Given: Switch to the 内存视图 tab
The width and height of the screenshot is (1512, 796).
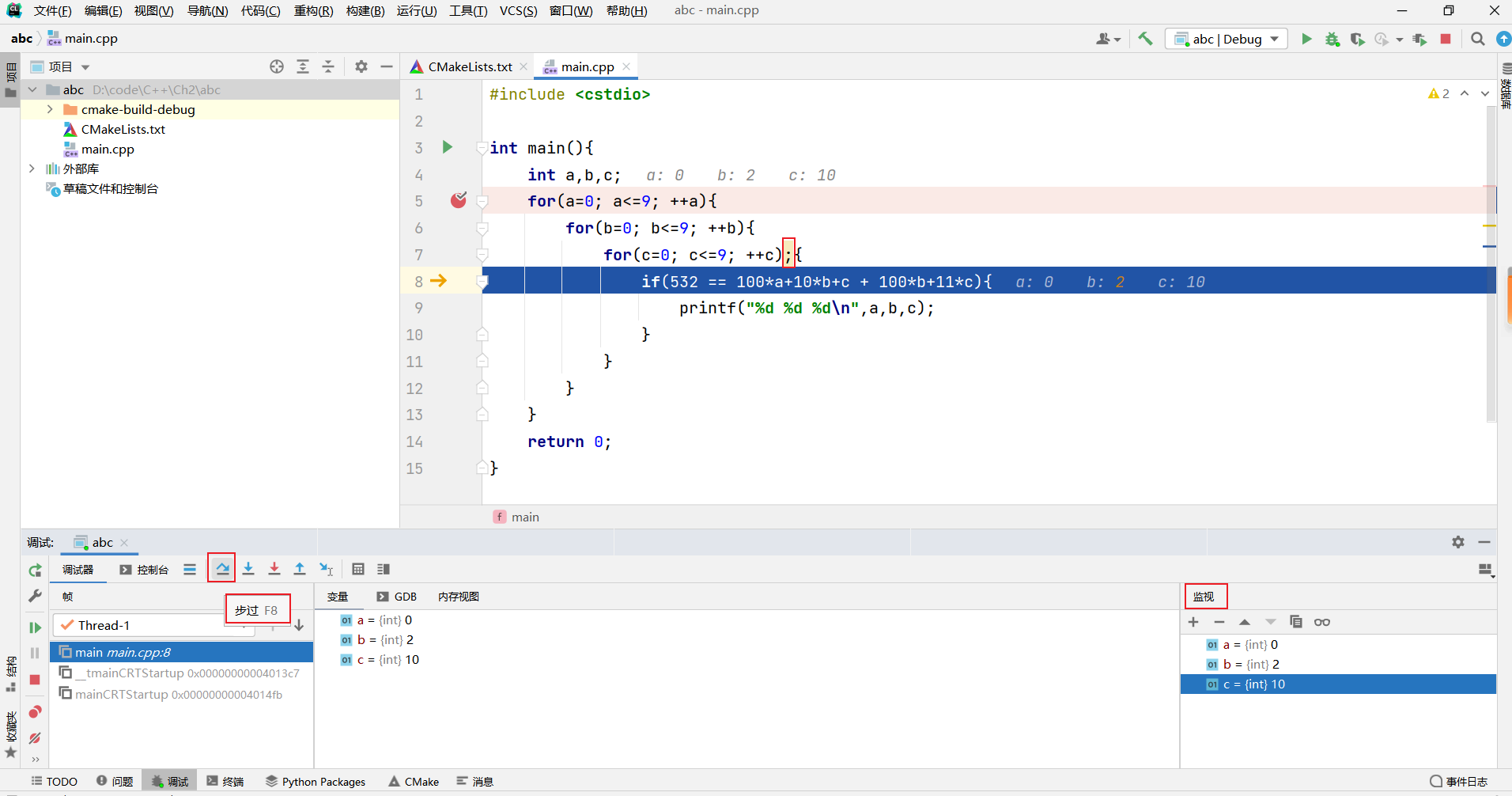Looking at the screenshot, I should 459,597.
